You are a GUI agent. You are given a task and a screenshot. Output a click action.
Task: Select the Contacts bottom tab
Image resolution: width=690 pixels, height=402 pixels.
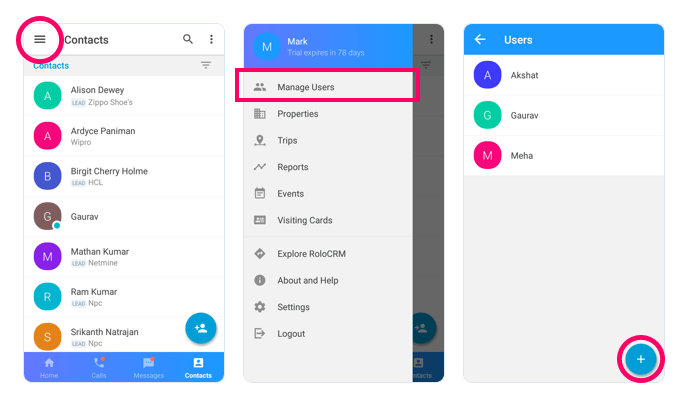click(x=198, y=368)
